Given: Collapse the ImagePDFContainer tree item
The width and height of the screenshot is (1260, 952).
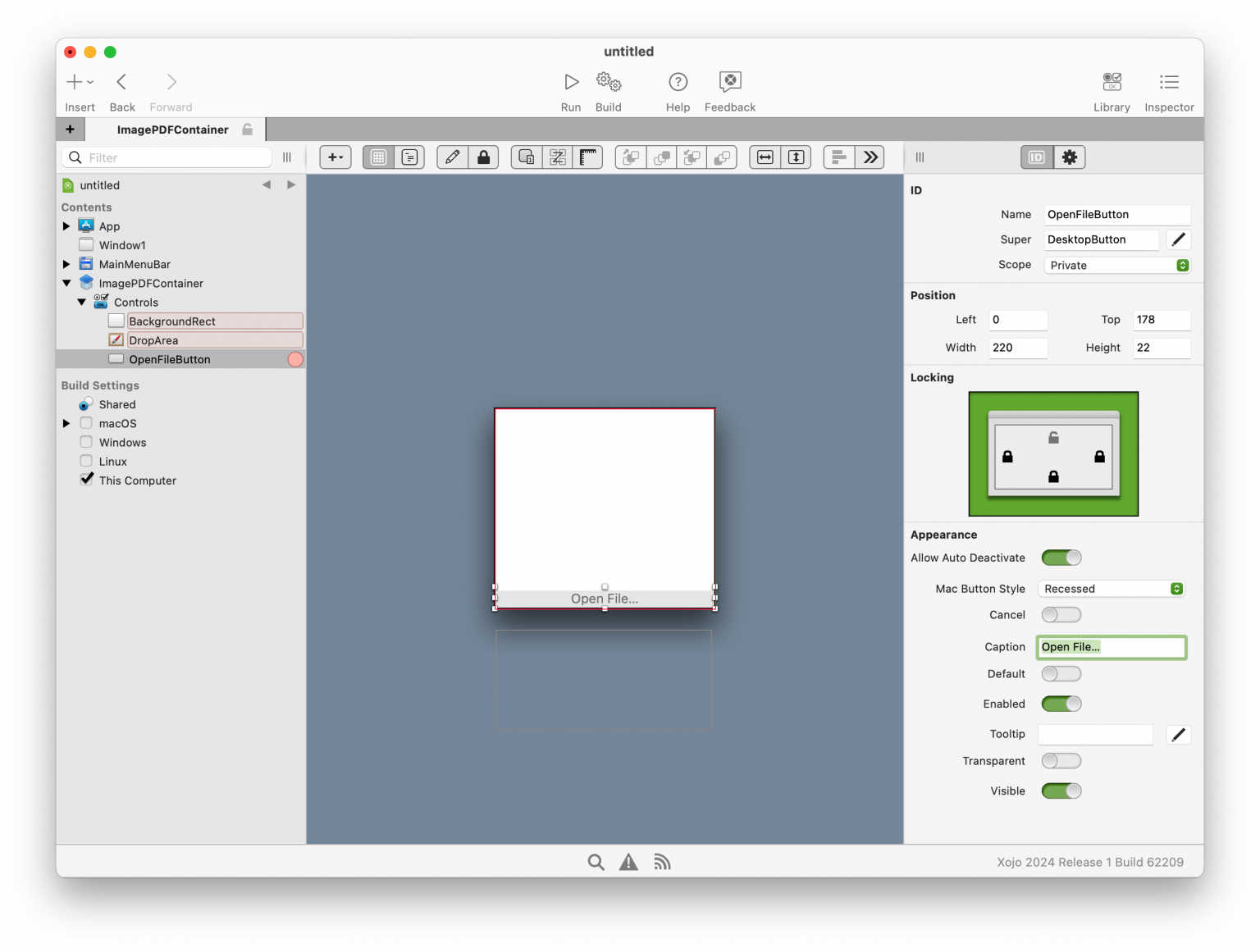Looking at the screenshot, I should [67, 283].
